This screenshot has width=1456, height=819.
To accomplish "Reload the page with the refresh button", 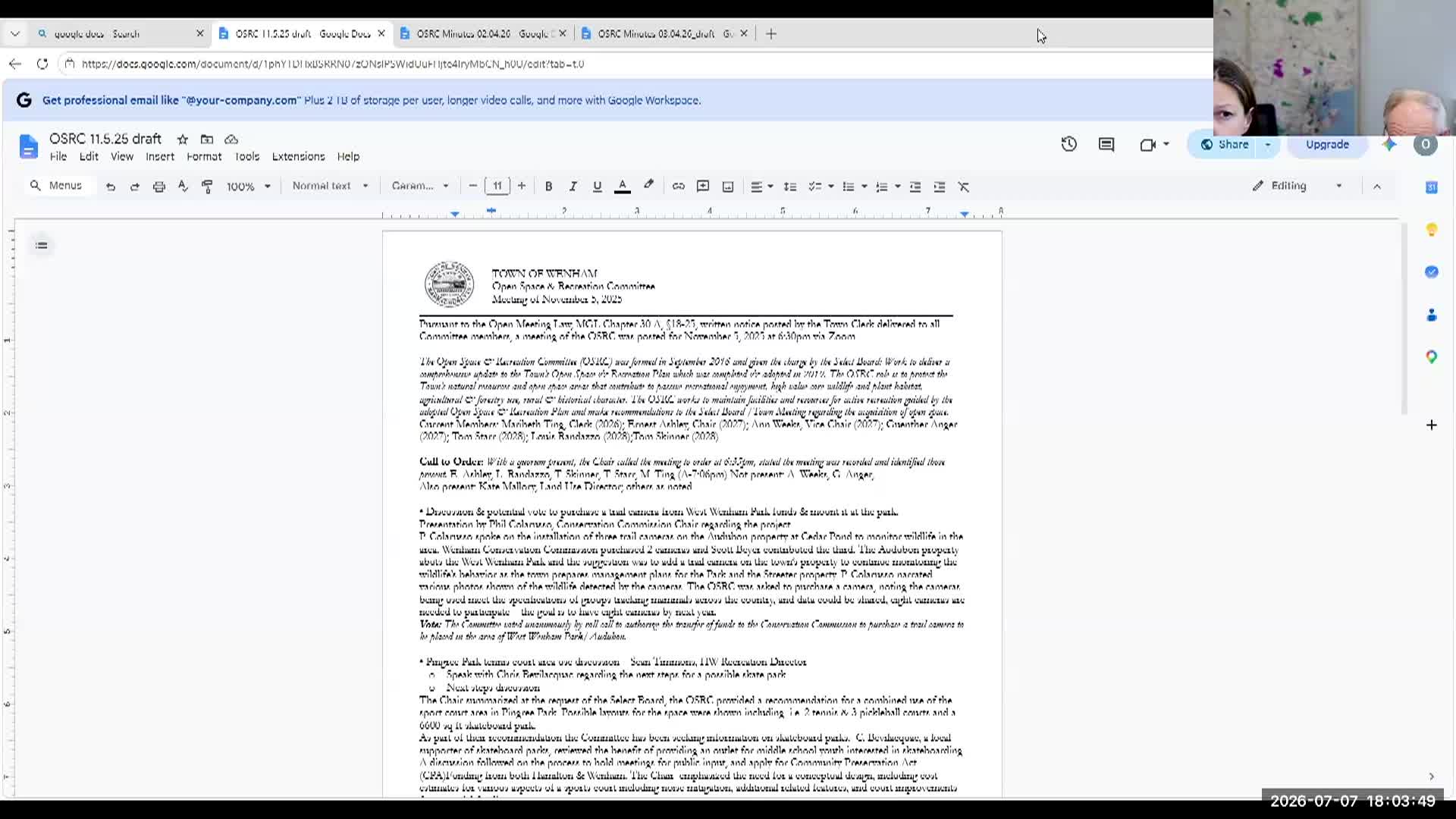I will 42,64.
